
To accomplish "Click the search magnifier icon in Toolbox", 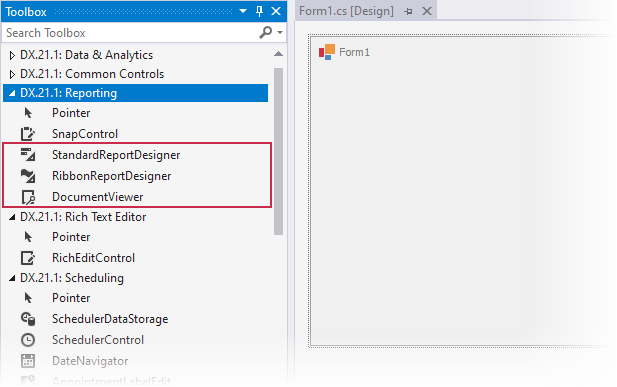I will tap(266, 32).
